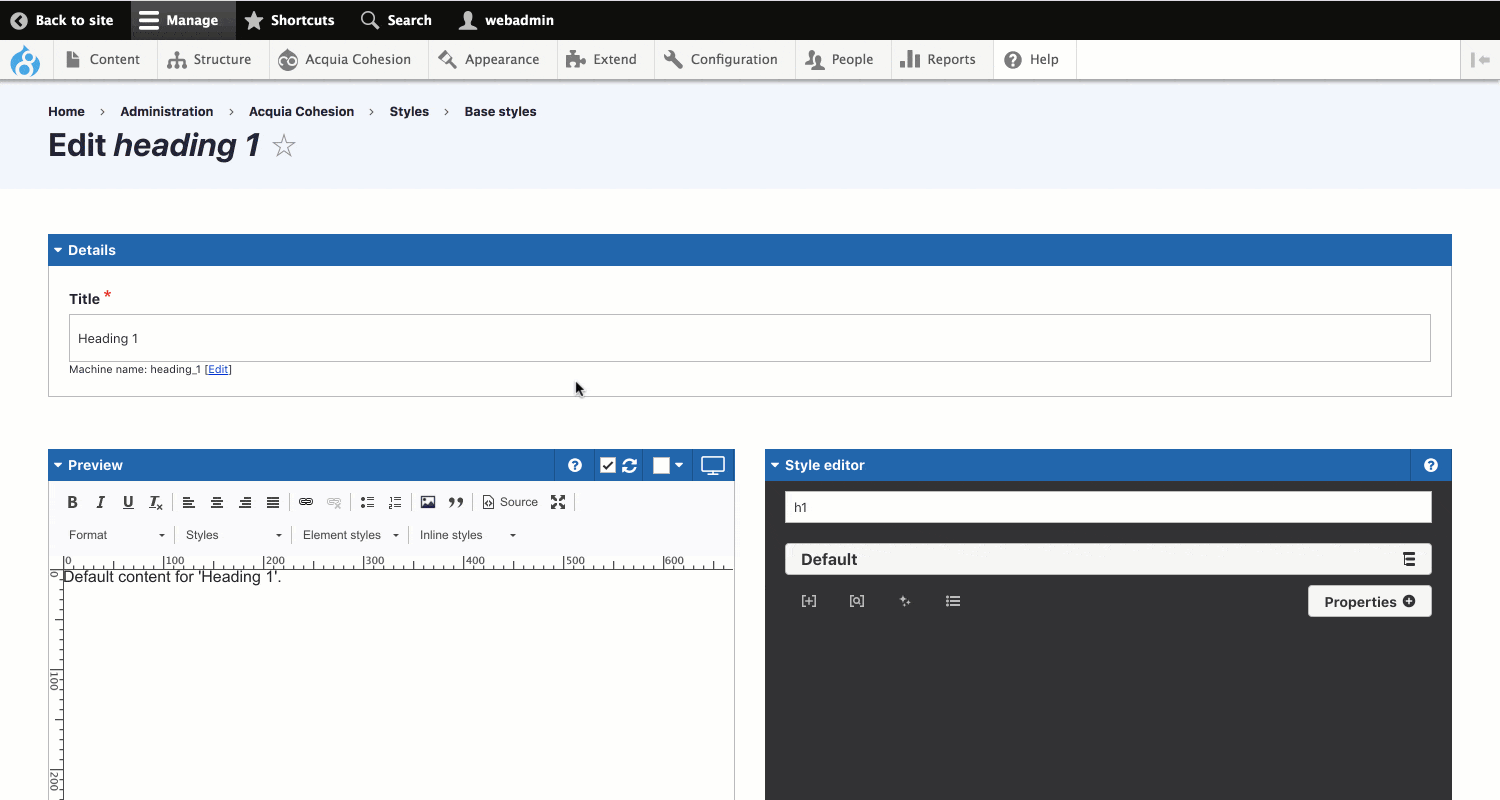Viewport: 1500px width, 800px height.
Task: Click the Properties button in Style editor
Action: coord(1369,601)
